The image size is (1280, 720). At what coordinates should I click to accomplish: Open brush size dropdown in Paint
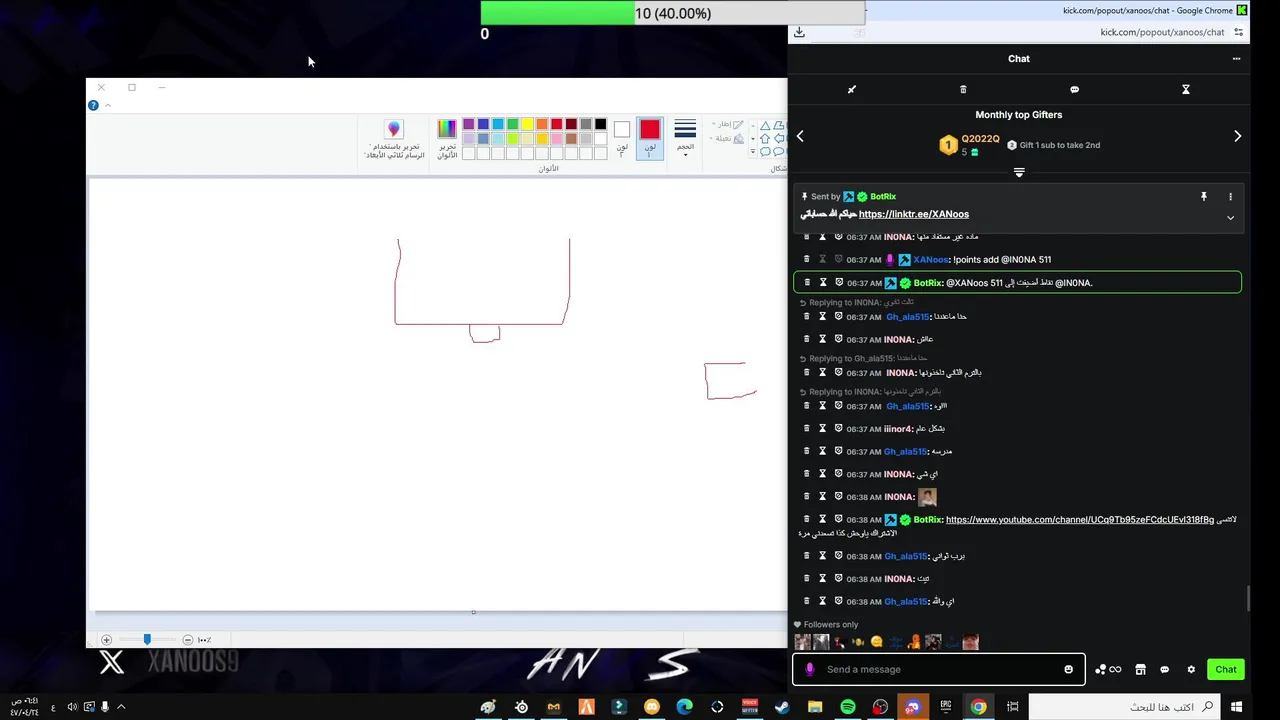[685, 138]
